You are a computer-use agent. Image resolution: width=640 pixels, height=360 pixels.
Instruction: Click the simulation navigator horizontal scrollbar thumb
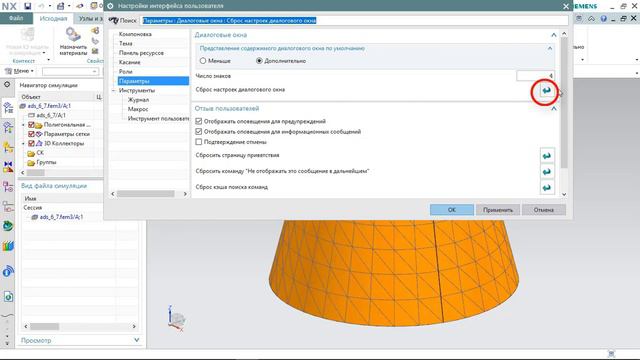click(x=36, y=173)
